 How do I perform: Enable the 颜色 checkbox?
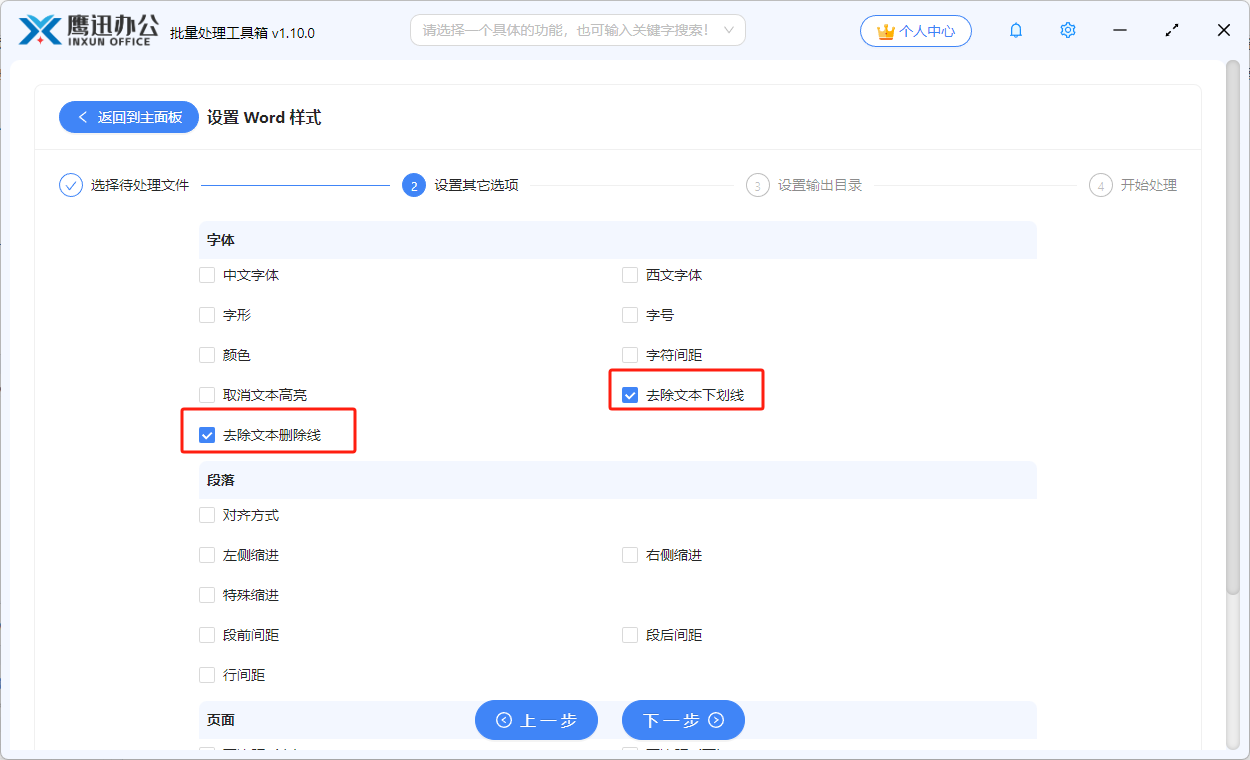(207, 355)
